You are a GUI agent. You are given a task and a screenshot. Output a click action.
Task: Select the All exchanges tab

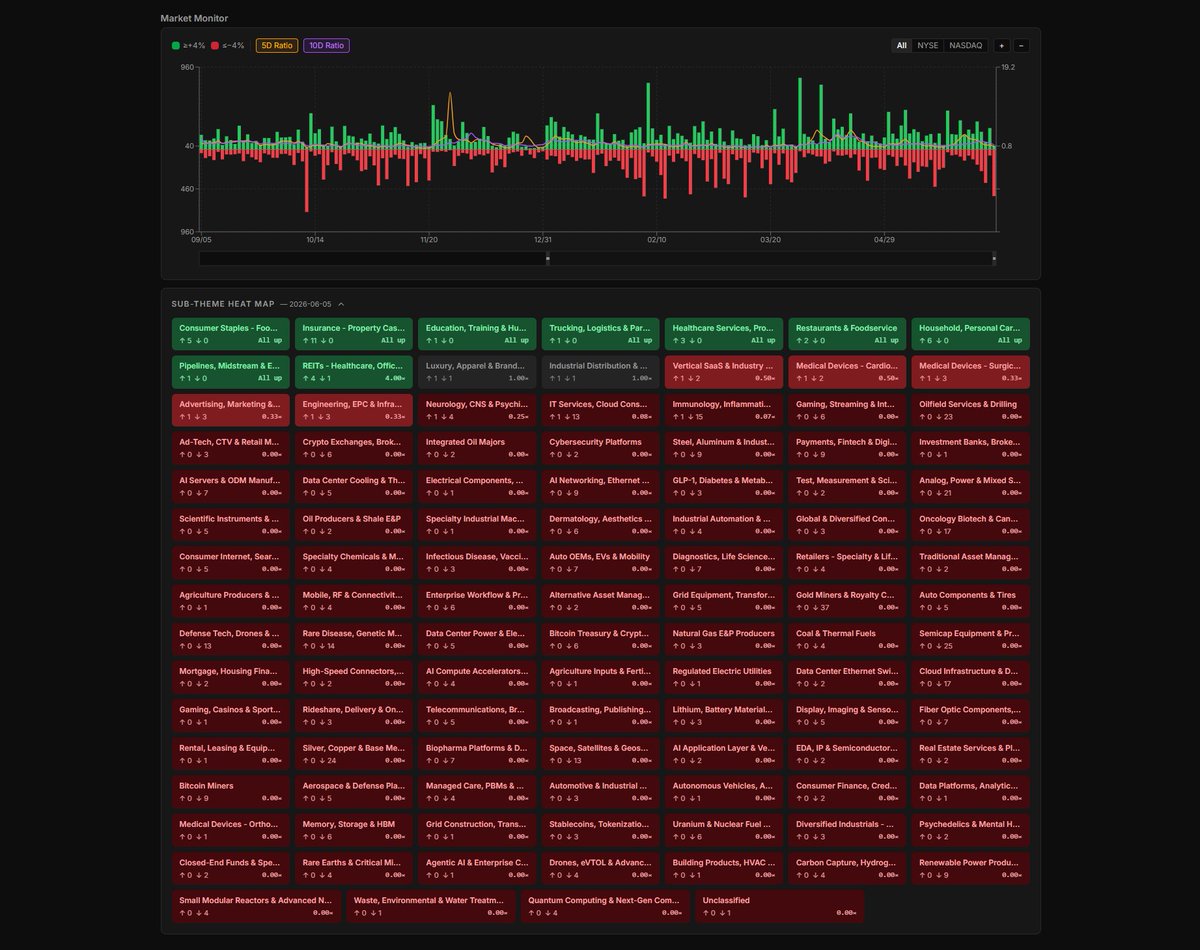click(x=901, y=45)
